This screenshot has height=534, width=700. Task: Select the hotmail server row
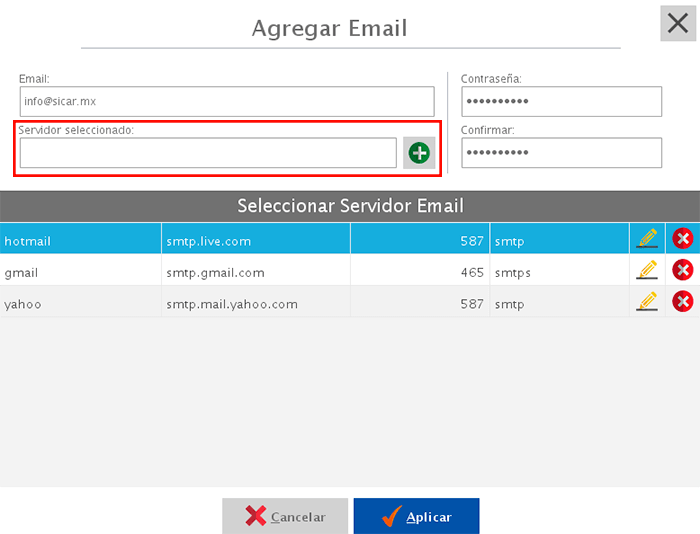(80, 240)
